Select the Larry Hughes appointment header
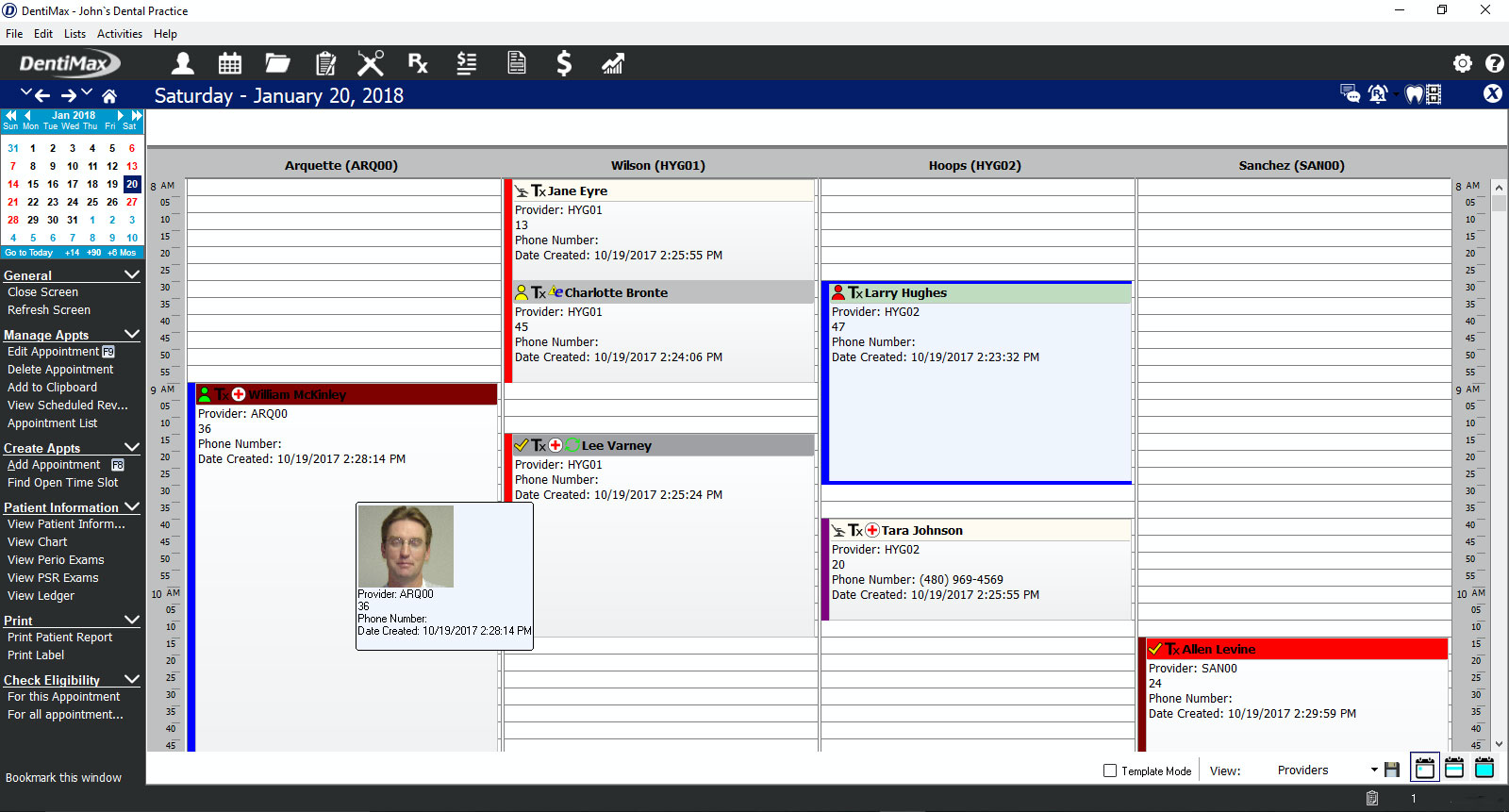1509x812 pixels. coord(979,293)
